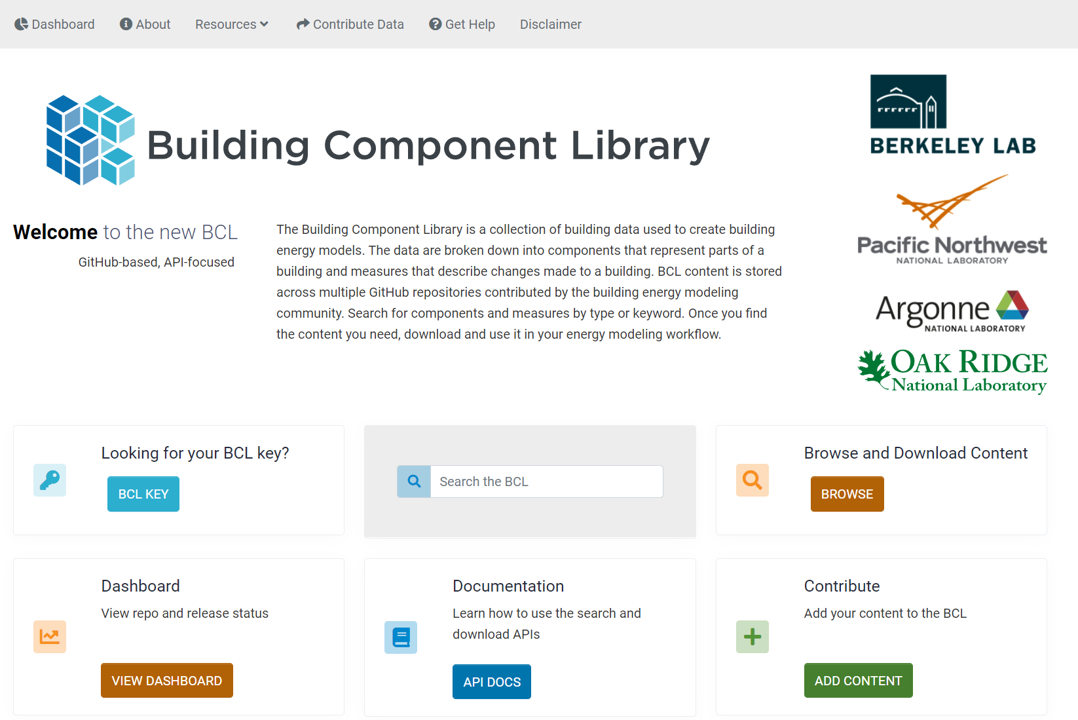Select the Dashboard chart icon

pyautogui.click(x=49, y=637)
